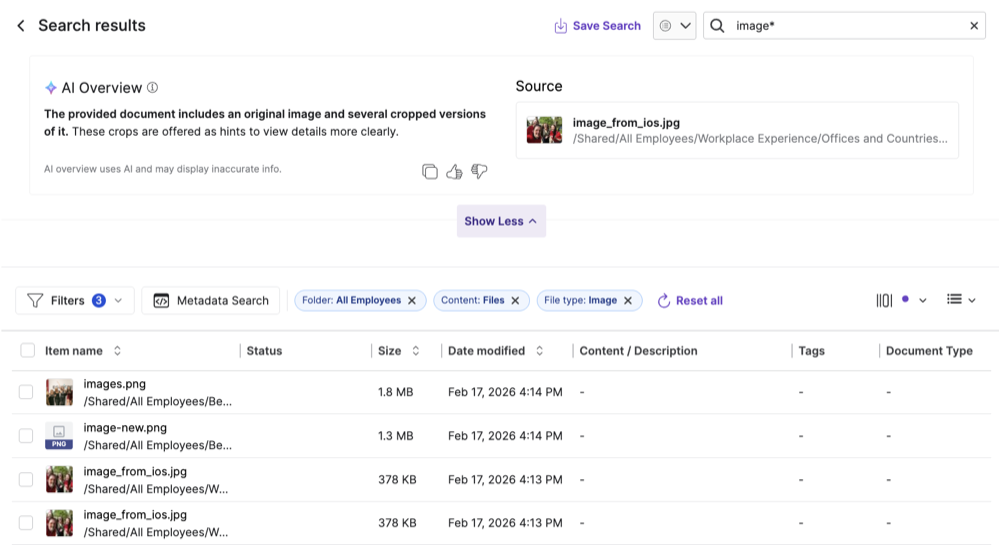Collapse the overview with Show Less
The image size is (999, 545).
(501, 221)
